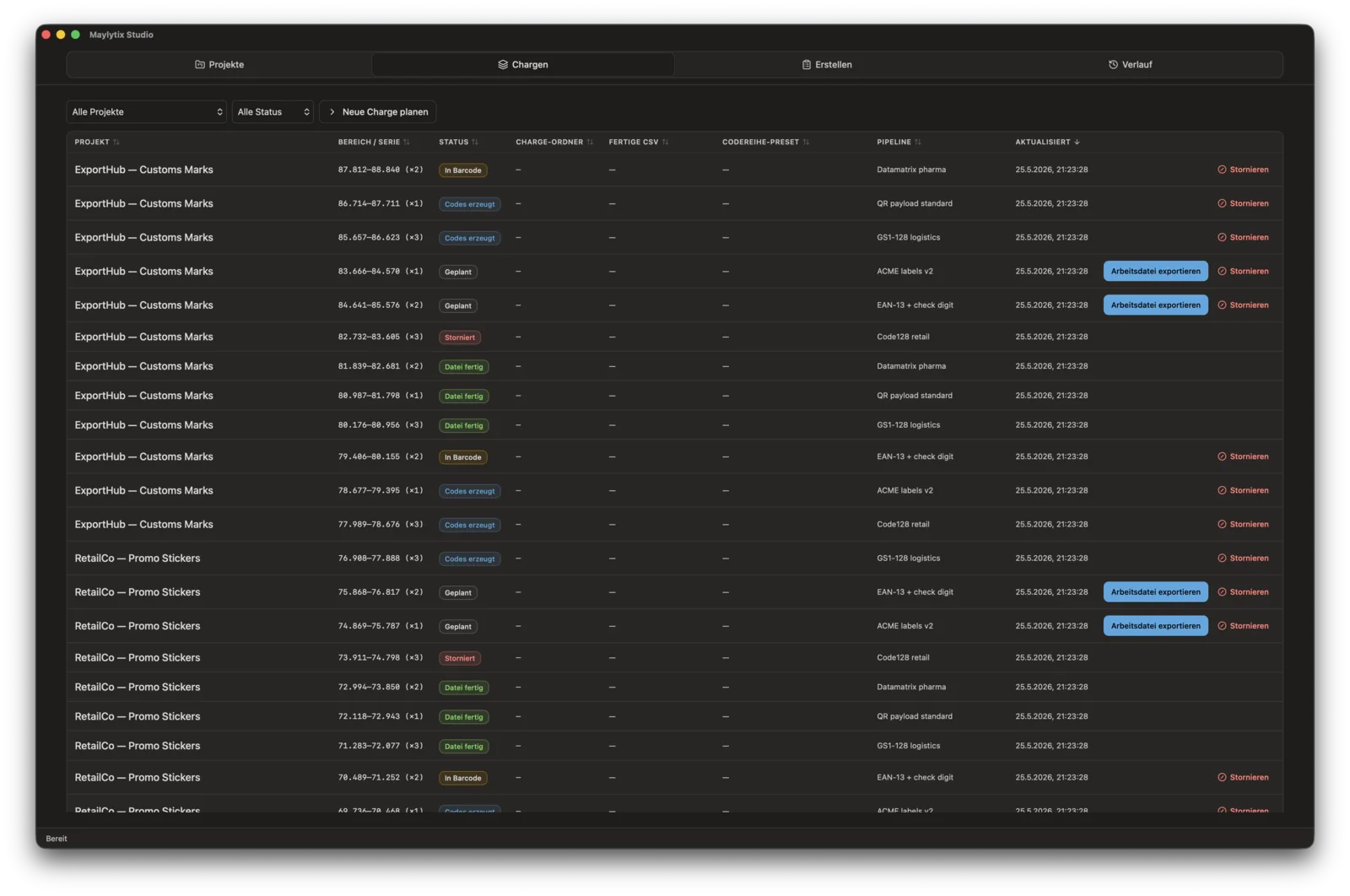This screenshot has height=896, width=1350.
Task: Click Datamatrix pharma in row 87.812–88.840
Action: pos(911,170)
